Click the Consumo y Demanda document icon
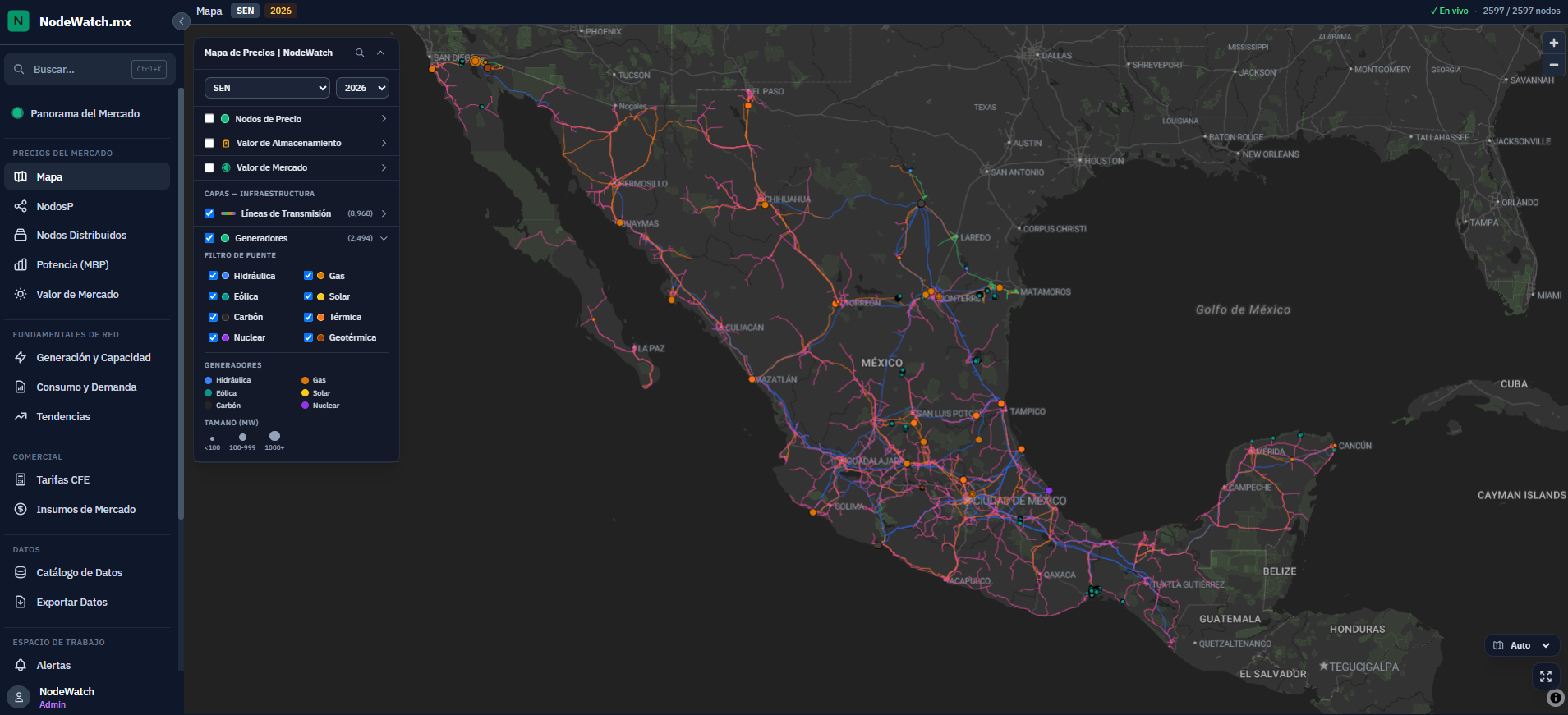The image size is (1568, 715). tap(21, 387)
